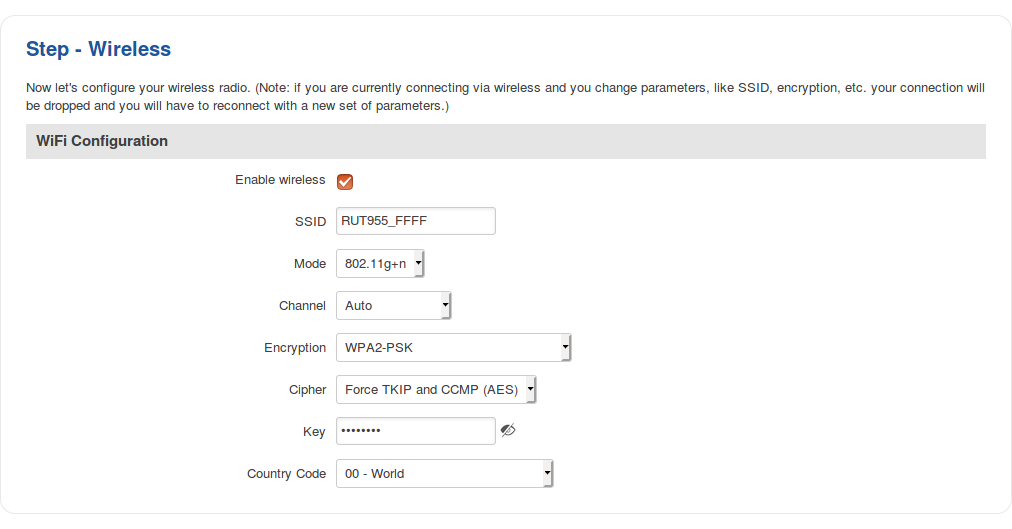Expand the Cipher selection dropdown
This screenshot has height=529, width=1012.
pos(436,390)
